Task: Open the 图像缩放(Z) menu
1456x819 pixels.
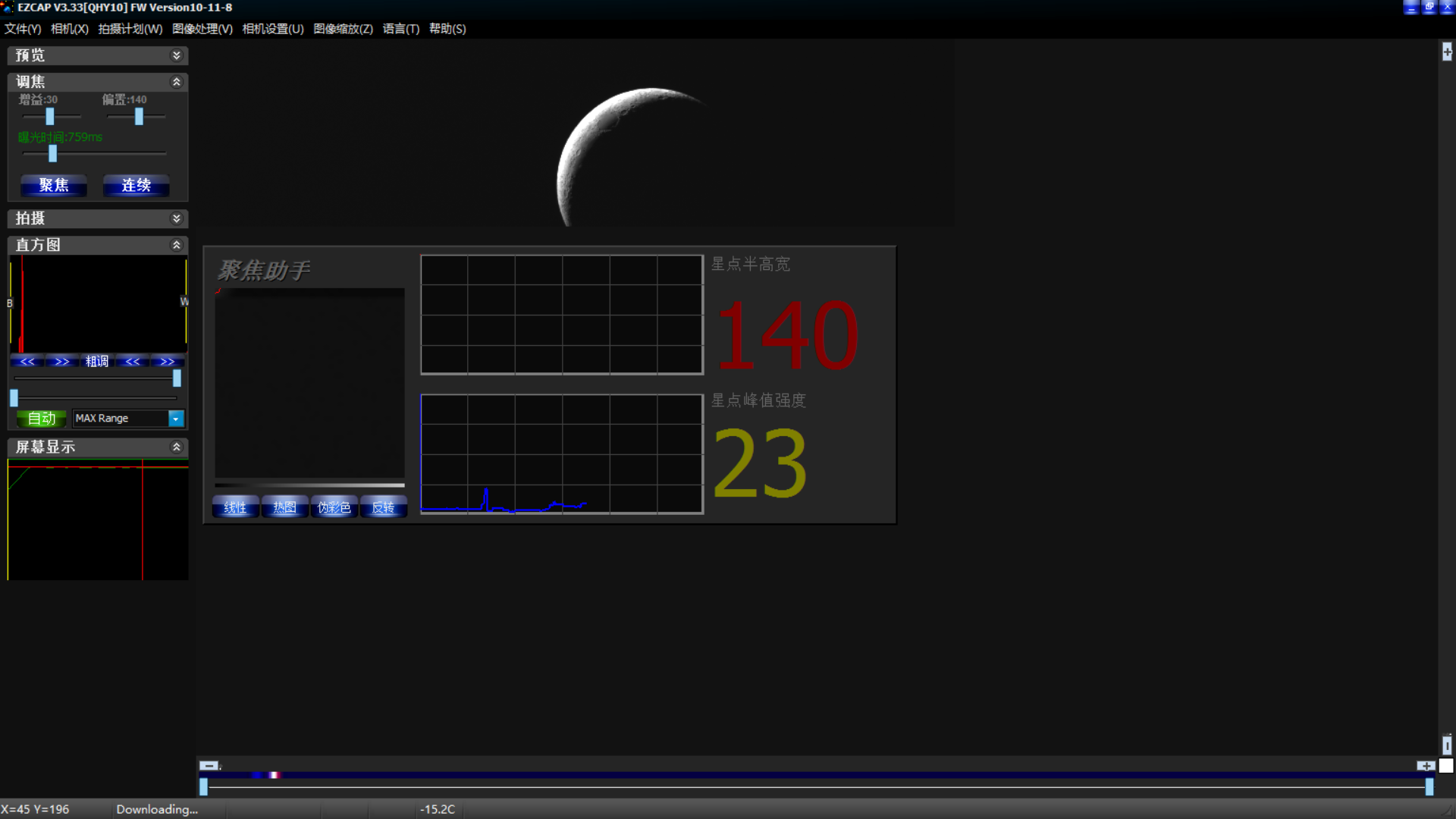Action: [344, 29]
